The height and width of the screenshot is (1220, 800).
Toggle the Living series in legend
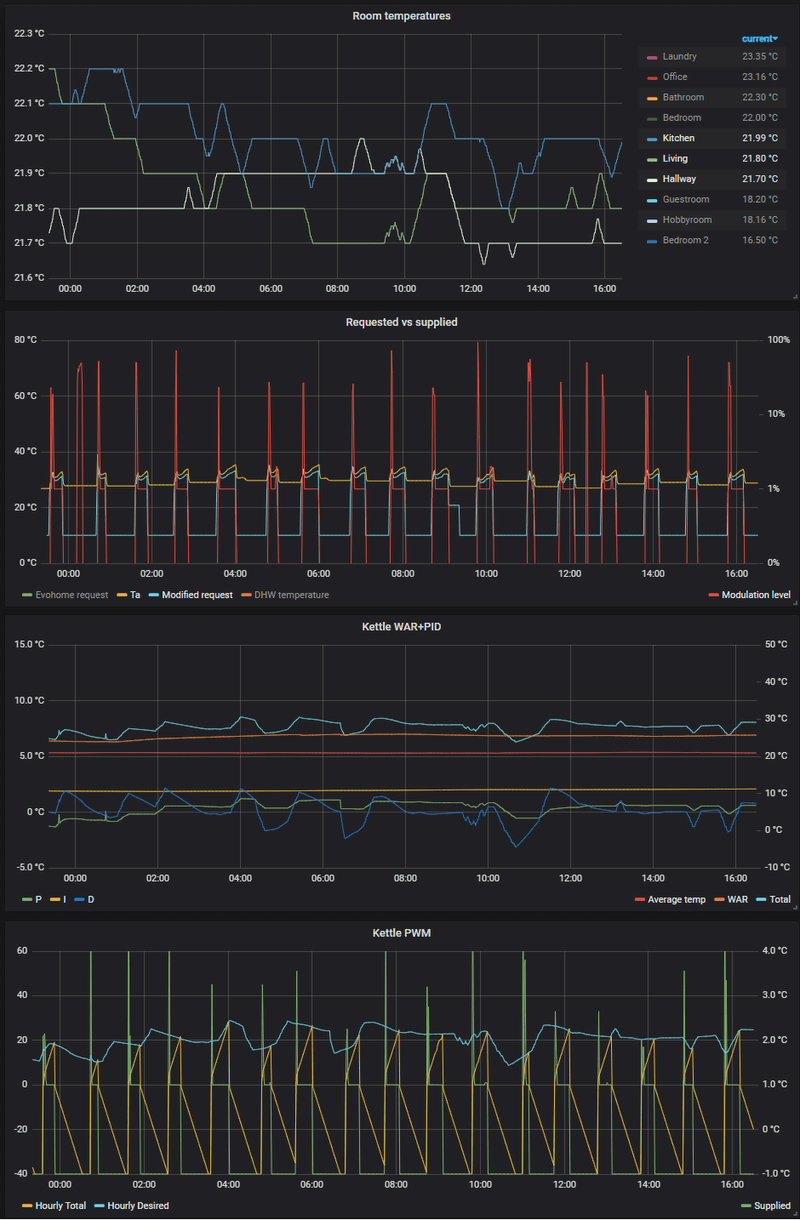pos(675,158)
